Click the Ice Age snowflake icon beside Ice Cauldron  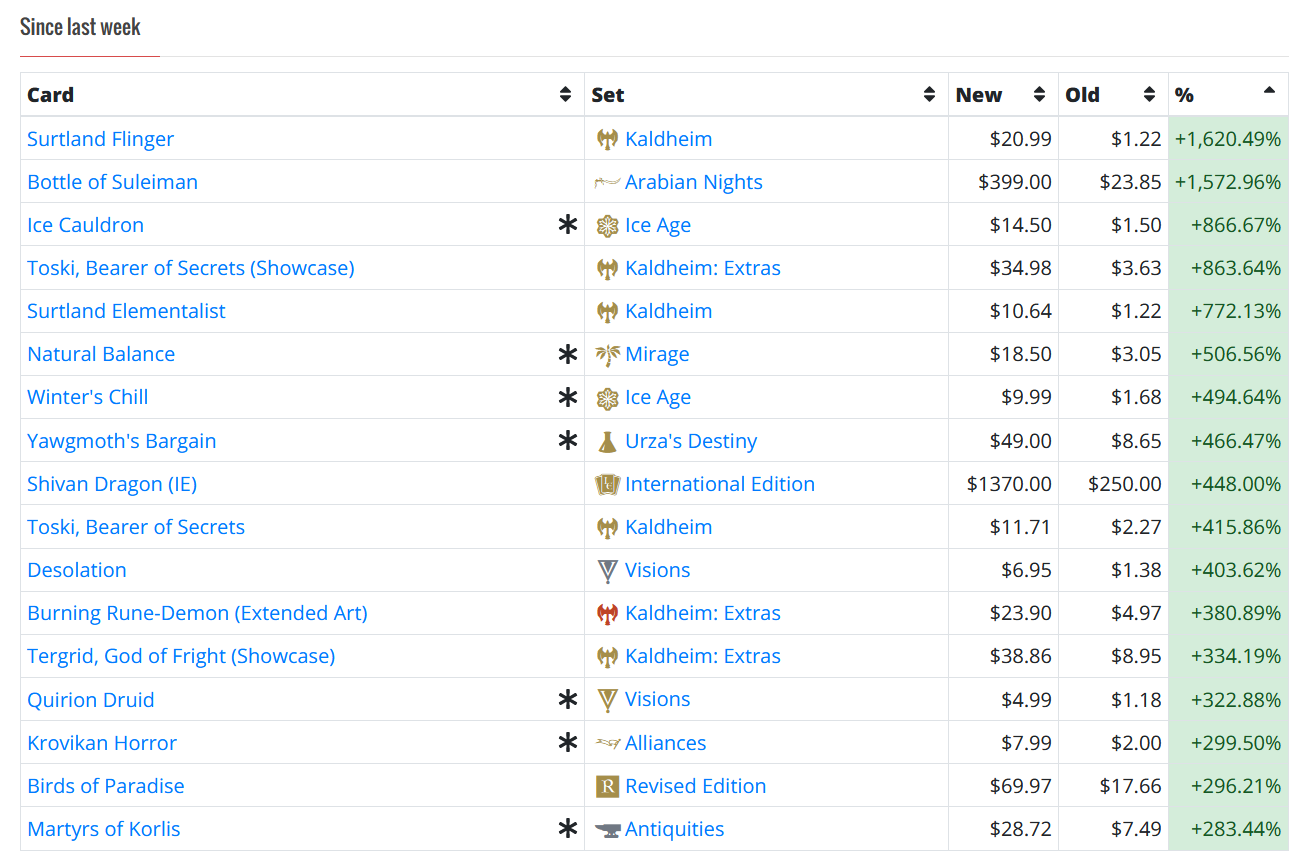607,225
